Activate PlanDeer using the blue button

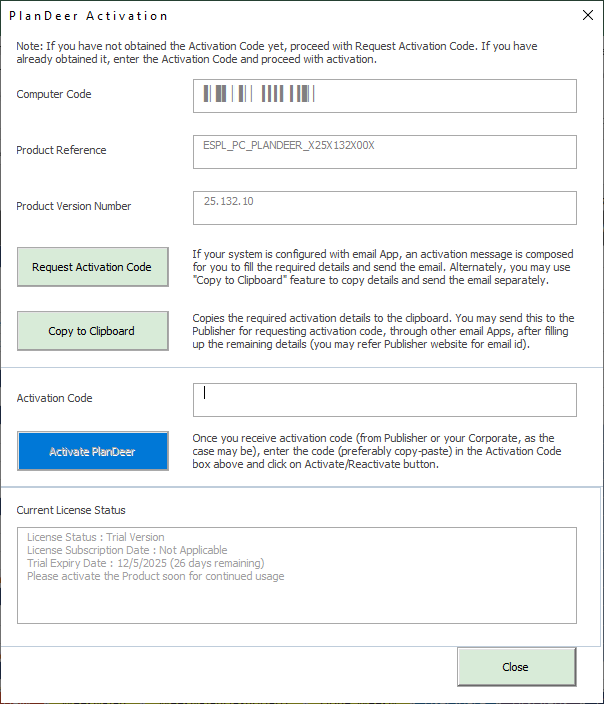point(92,451)
